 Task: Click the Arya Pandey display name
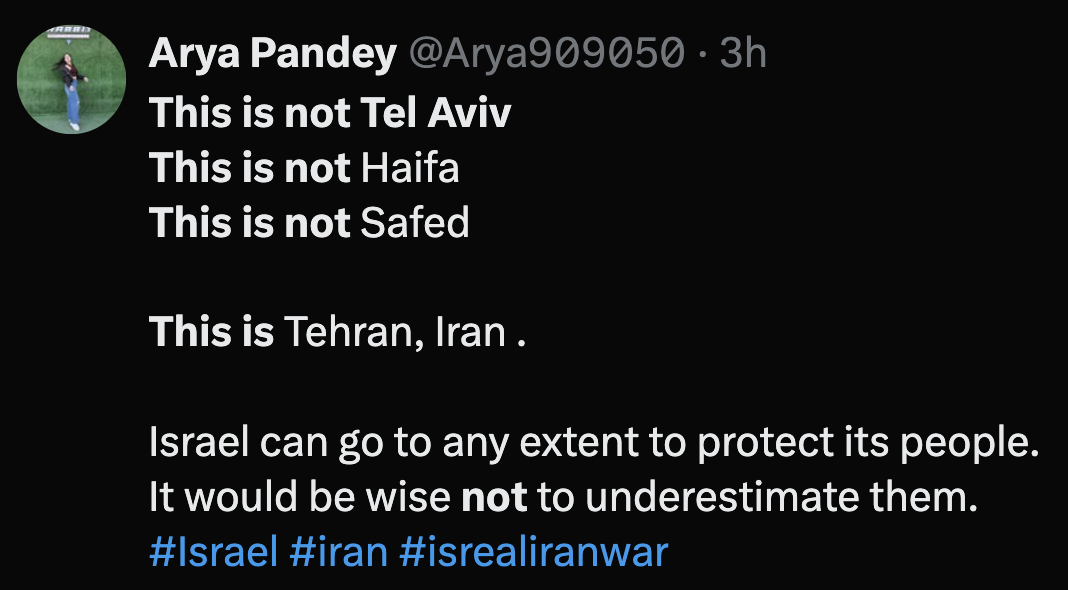coord(272,54)
